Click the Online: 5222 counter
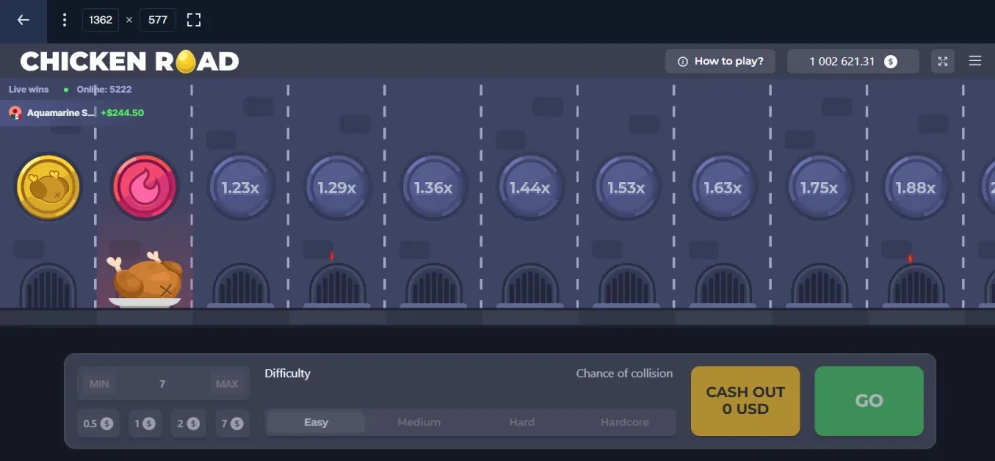This screenshot has height=461, width=995. click(x=104, y=90)
